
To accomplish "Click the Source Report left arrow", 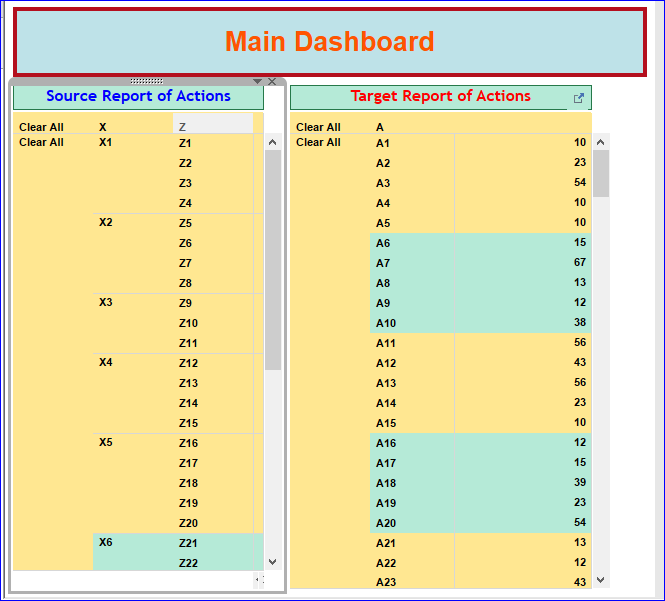I will point(257,579).
